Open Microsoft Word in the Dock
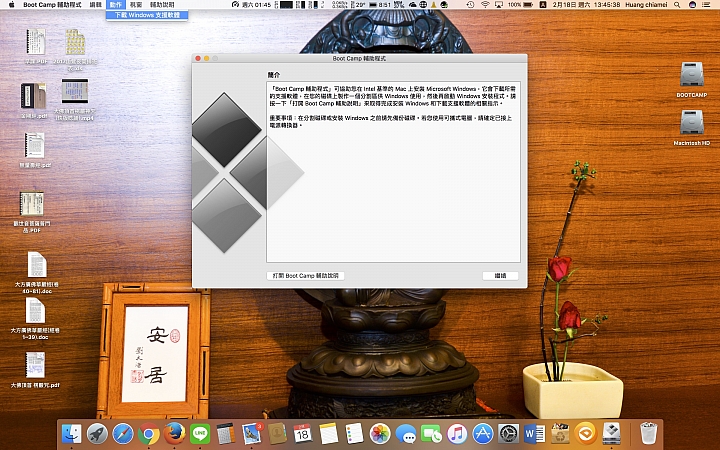The image size is (720, 450). [534, 433]
